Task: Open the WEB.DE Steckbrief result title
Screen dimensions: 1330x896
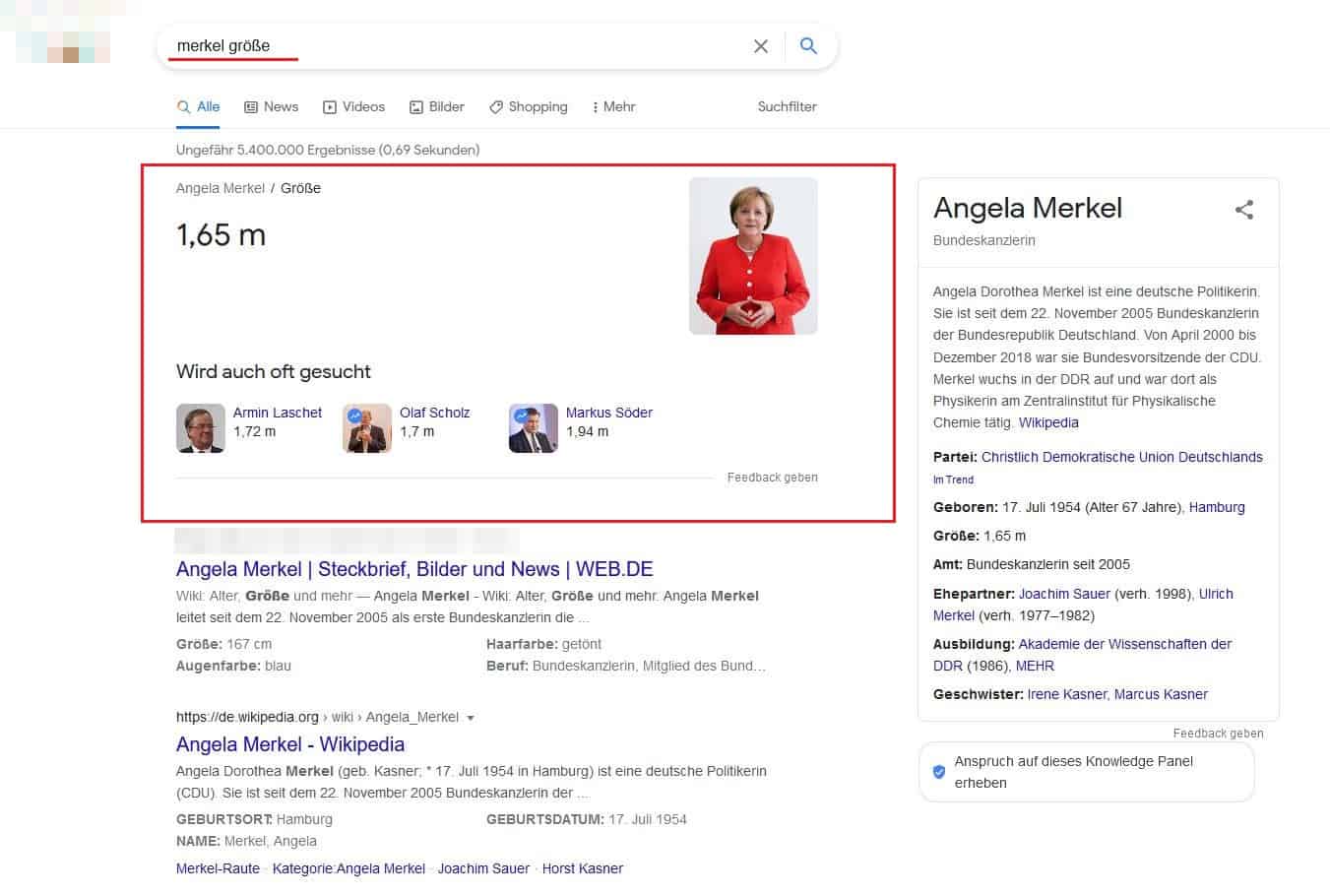Action: point(414,569)
